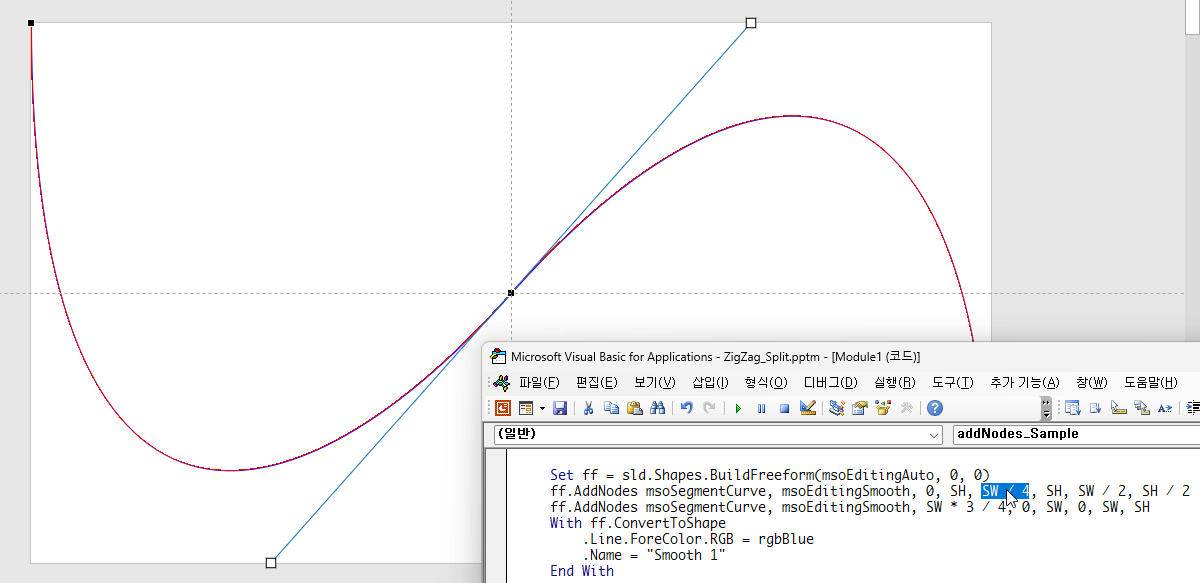Open the Object Browser icon

[x=883, y=408]
